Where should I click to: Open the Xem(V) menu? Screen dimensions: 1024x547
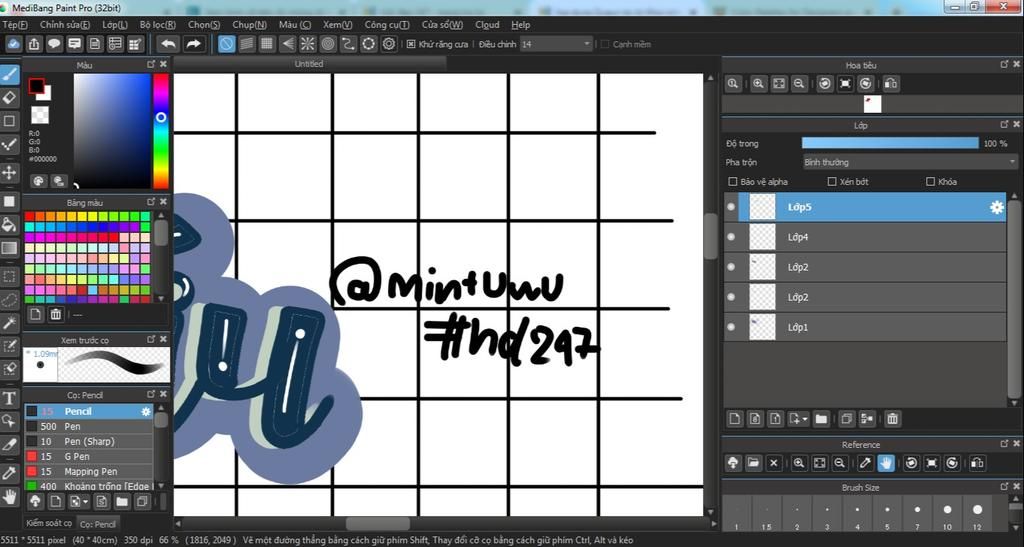pyautogui.click(x=338, y=25)
